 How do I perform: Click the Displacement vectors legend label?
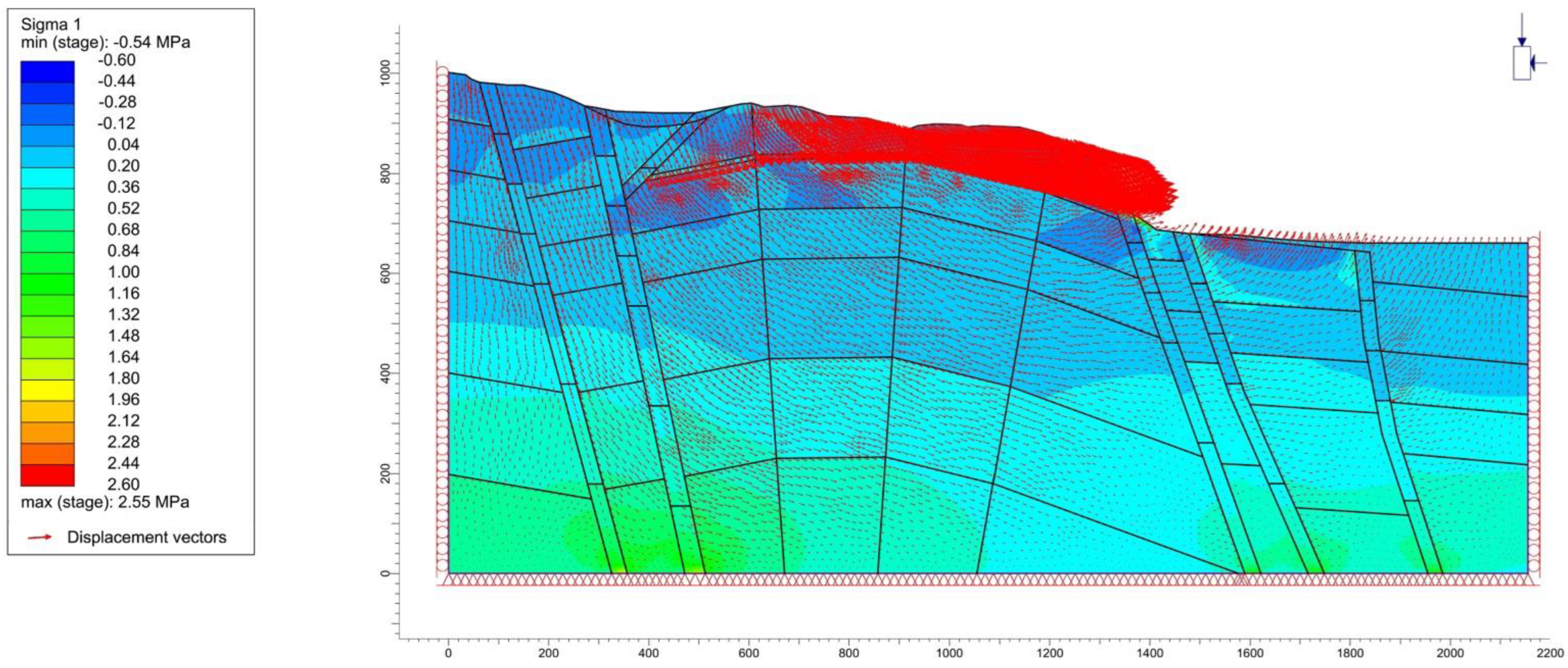[x=147, y=538]
